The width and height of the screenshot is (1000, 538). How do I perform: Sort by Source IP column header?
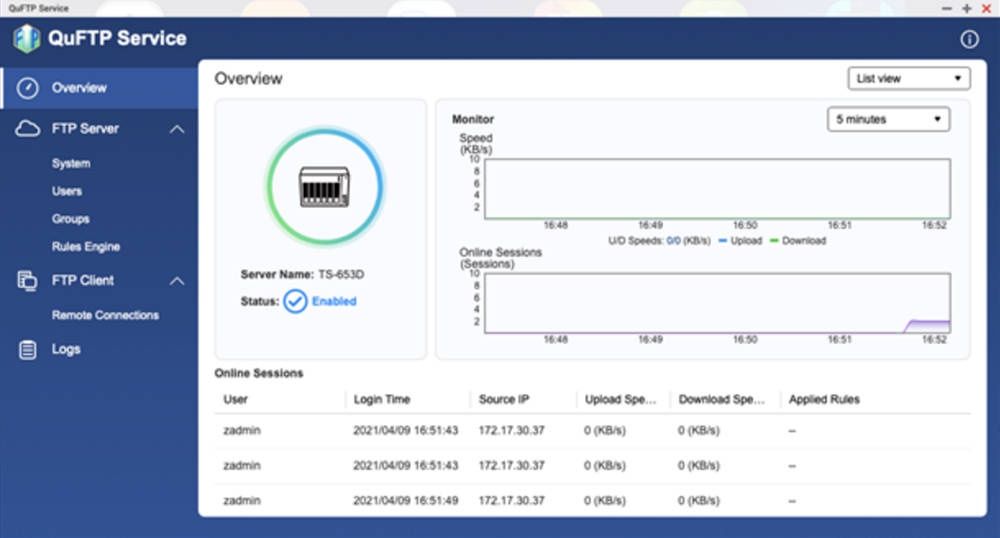point(504,400)
